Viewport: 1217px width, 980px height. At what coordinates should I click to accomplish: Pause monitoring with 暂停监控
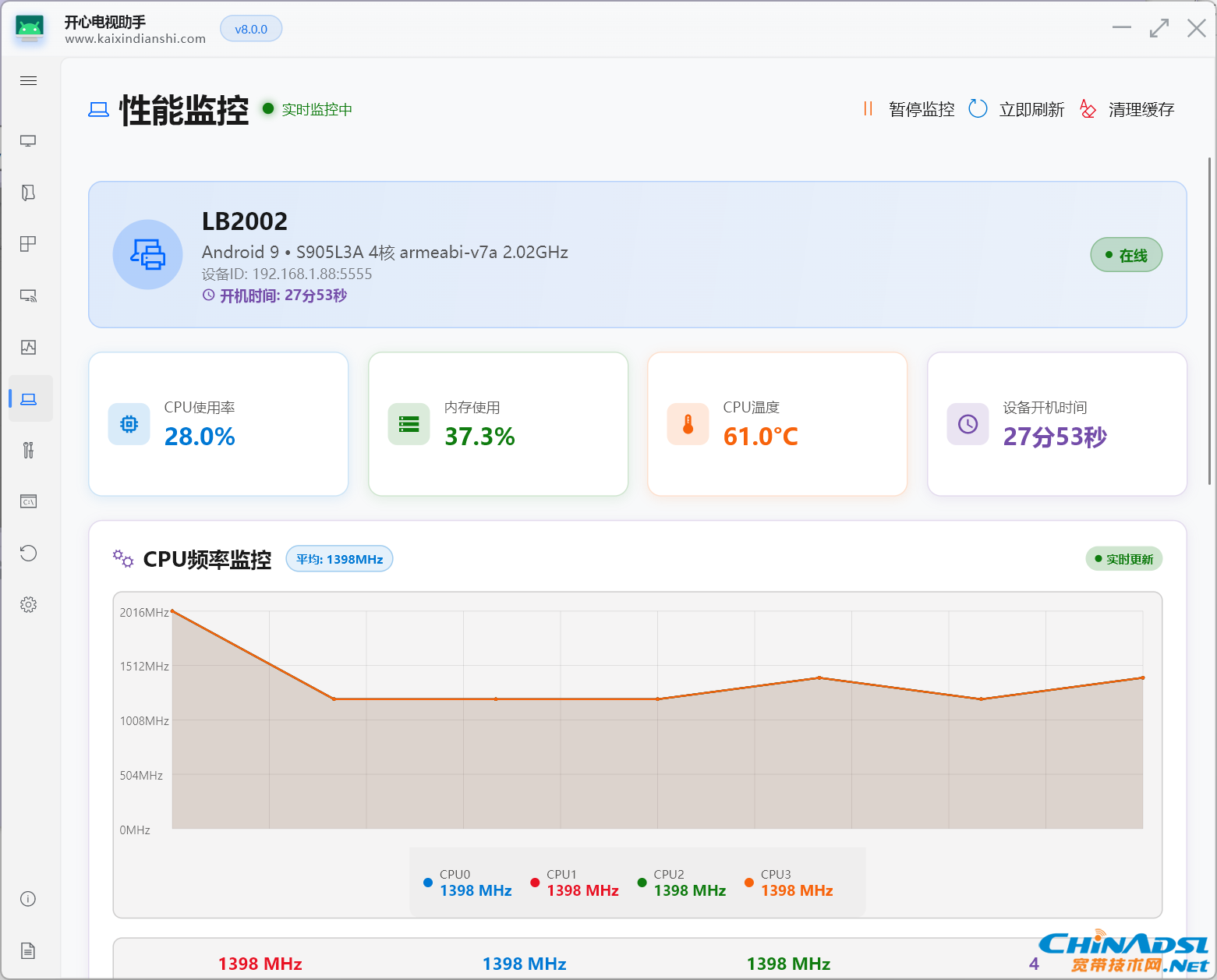click(909, 109)
